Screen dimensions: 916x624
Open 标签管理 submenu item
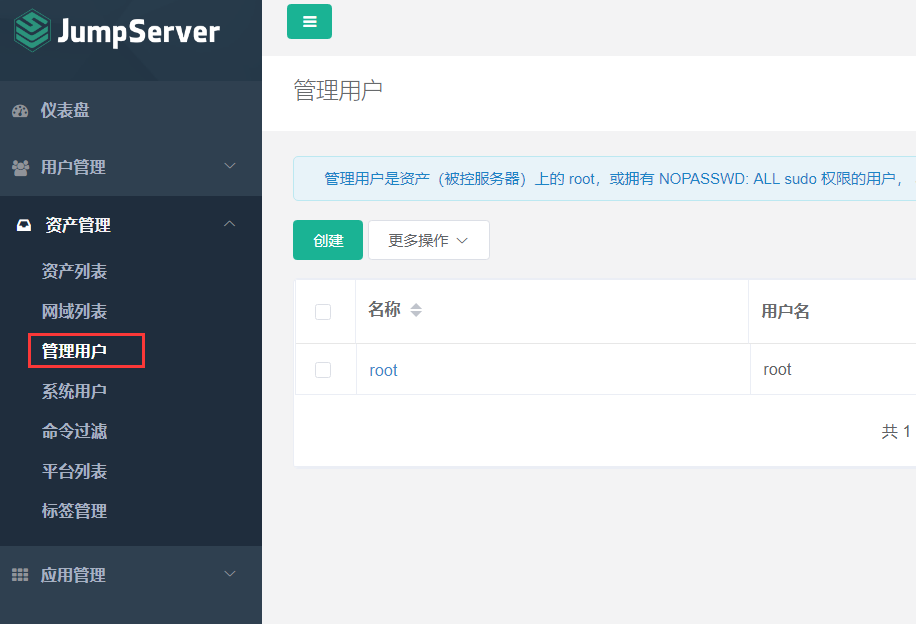pos(74,511)
